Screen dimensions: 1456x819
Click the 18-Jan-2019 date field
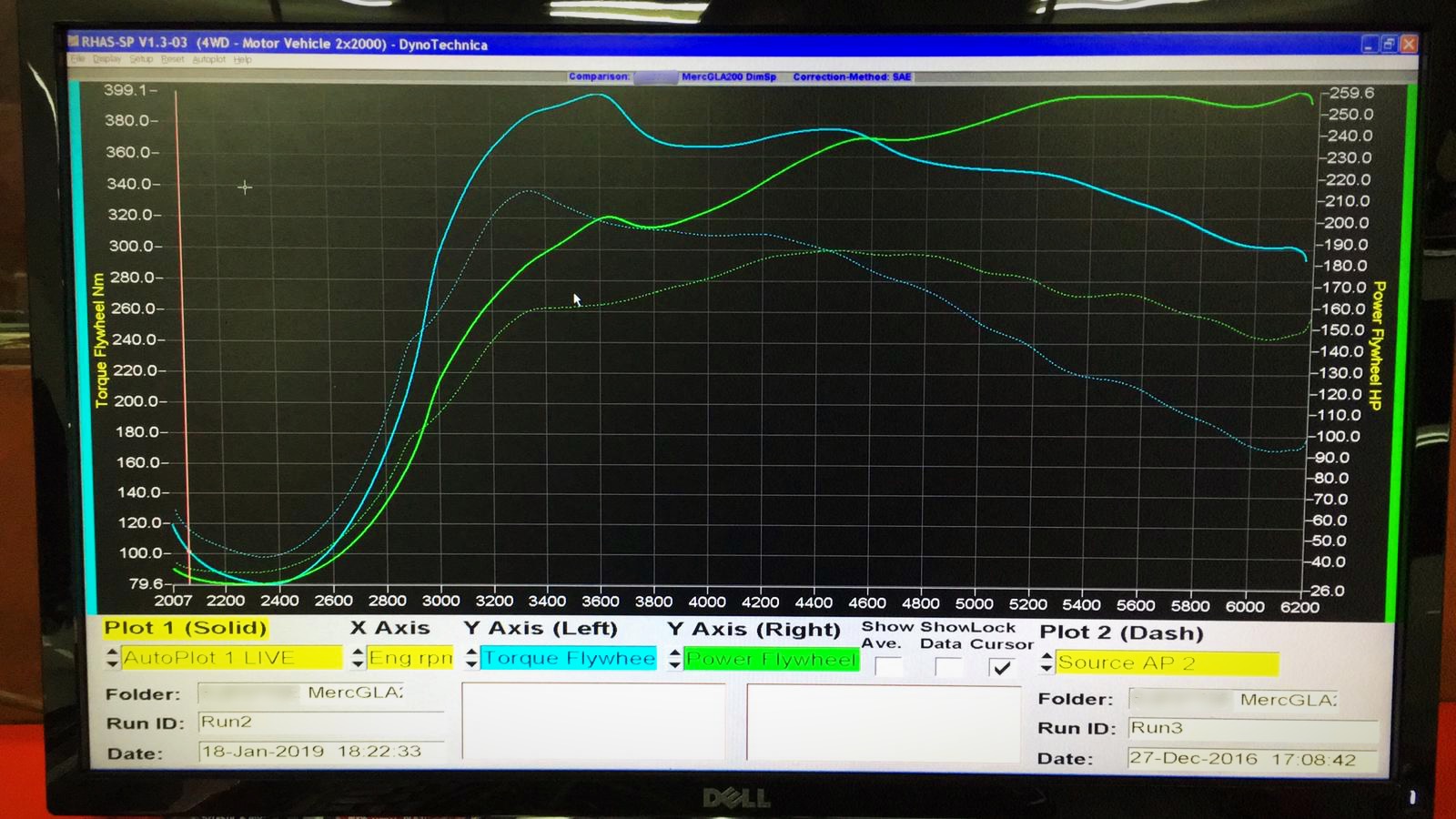[320, 752]
